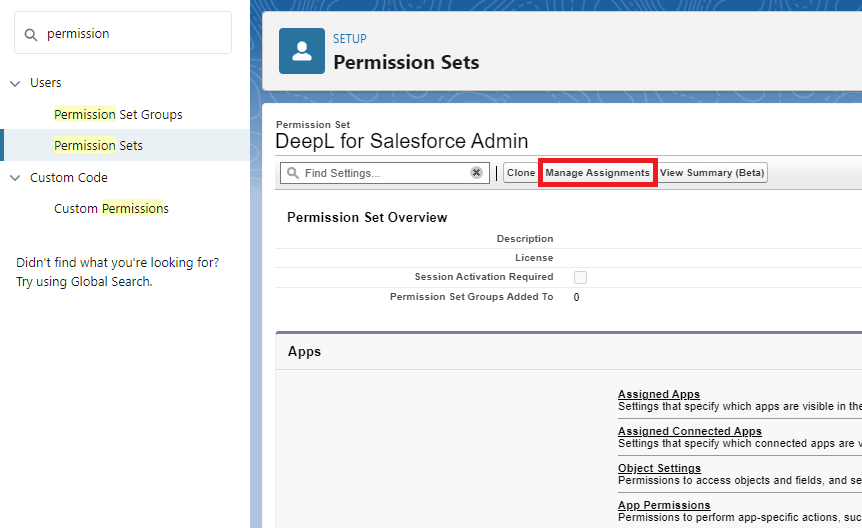Screen dimensions: 862x528
Task: Click the SETUP breadcrumb label
Action: tap(350, 39)
